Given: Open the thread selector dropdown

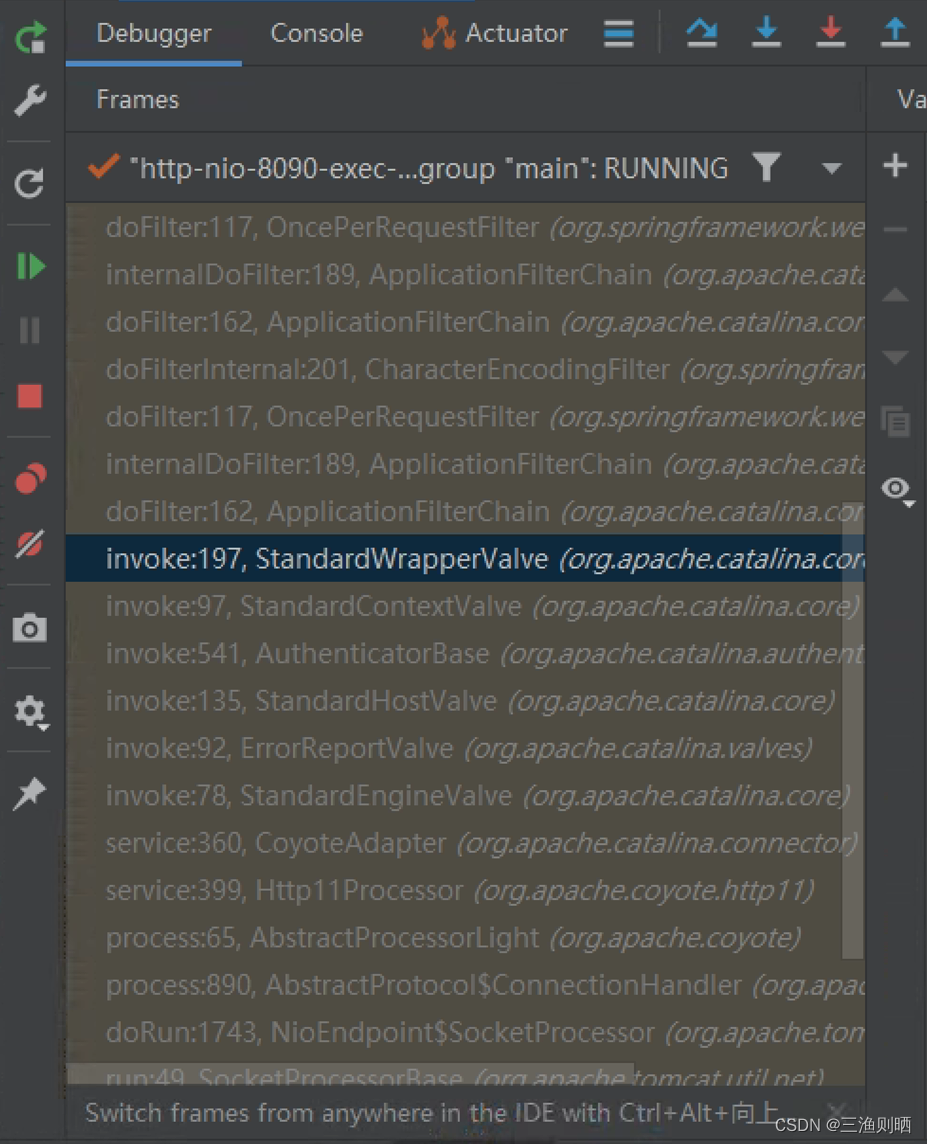Looking at the screenshot, I should pos(832,168).
